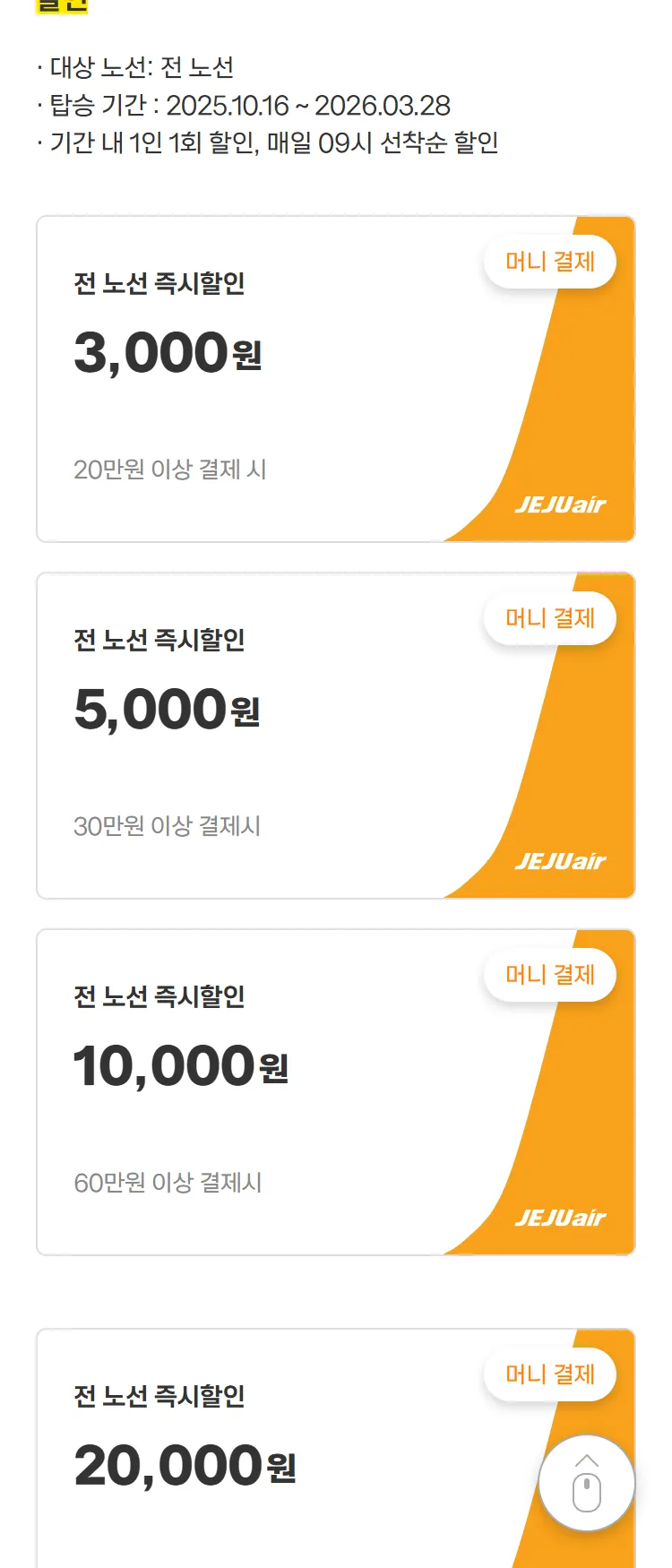This screenshot has height=1568, width=672.
Task: Click the 20만원 이상 결제 시 condition text
Action: click(170, 470)
